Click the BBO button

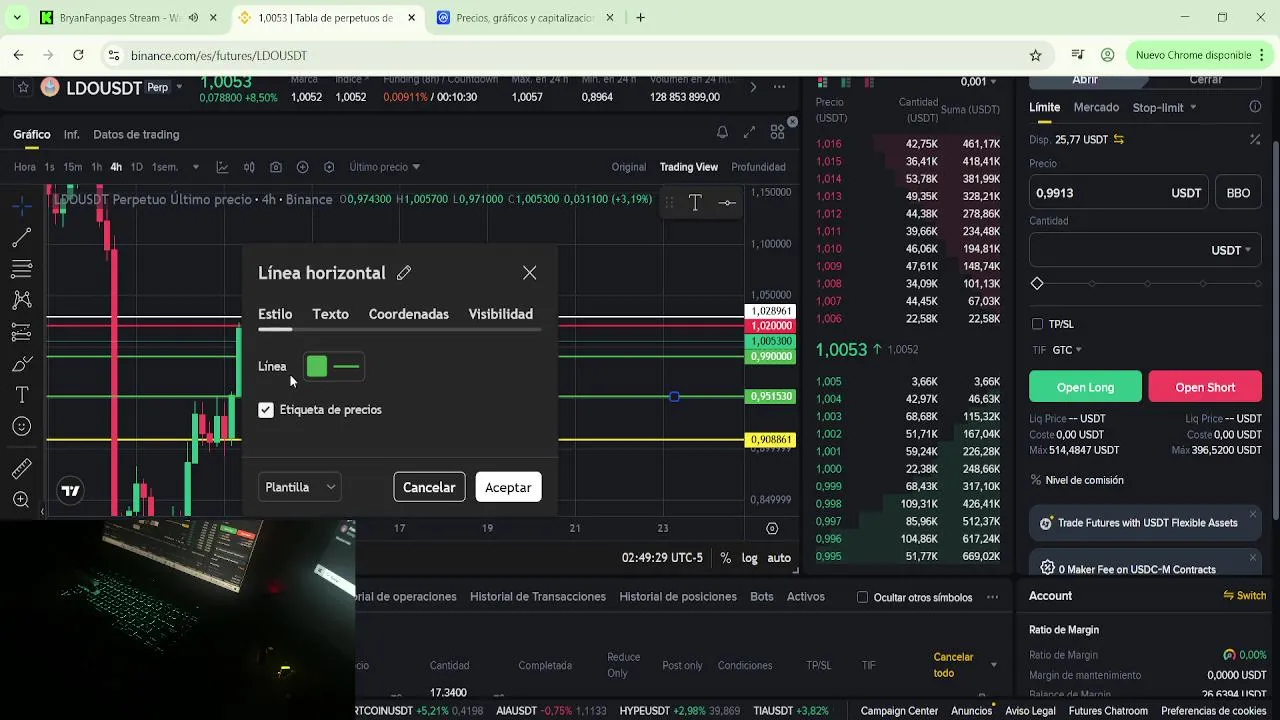point(1238,193)
